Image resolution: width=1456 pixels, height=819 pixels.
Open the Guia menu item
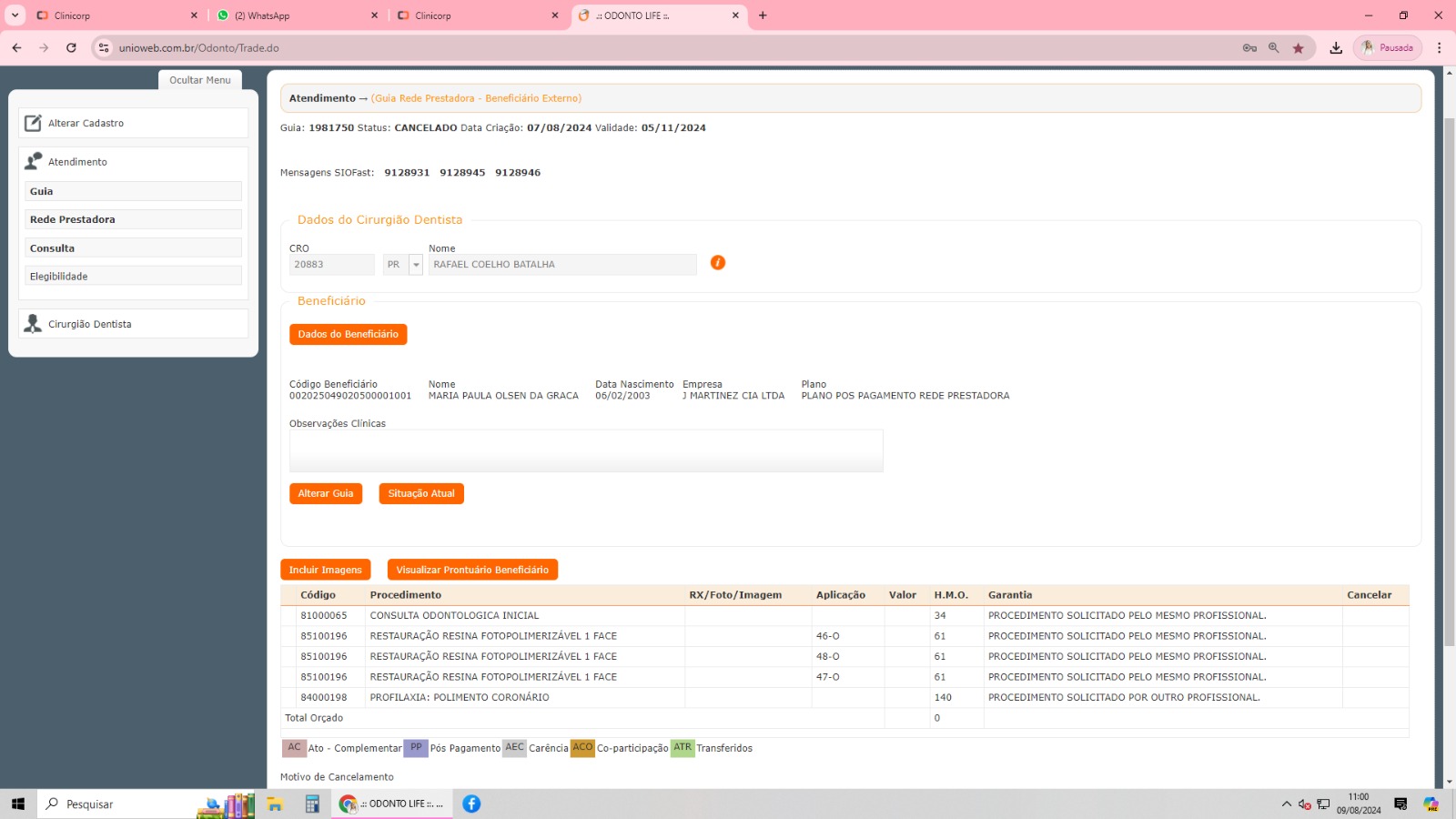tap(134, 191)
